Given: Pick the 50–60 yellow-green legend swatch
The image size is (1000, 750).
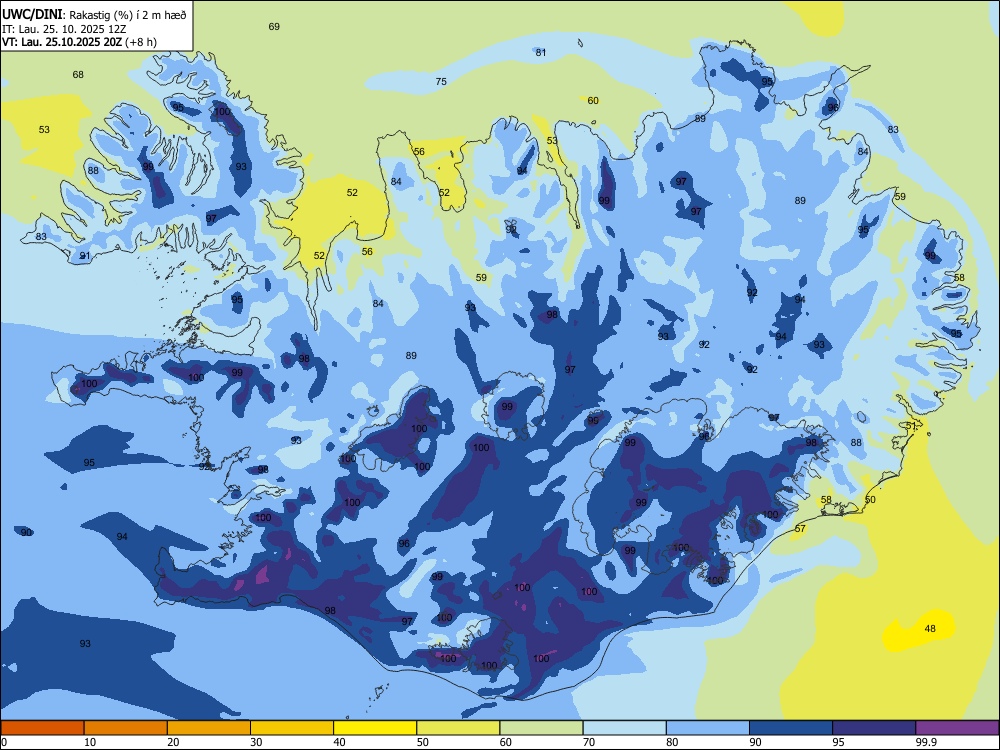Looking at the screenshot, I should tap(458, 728).
